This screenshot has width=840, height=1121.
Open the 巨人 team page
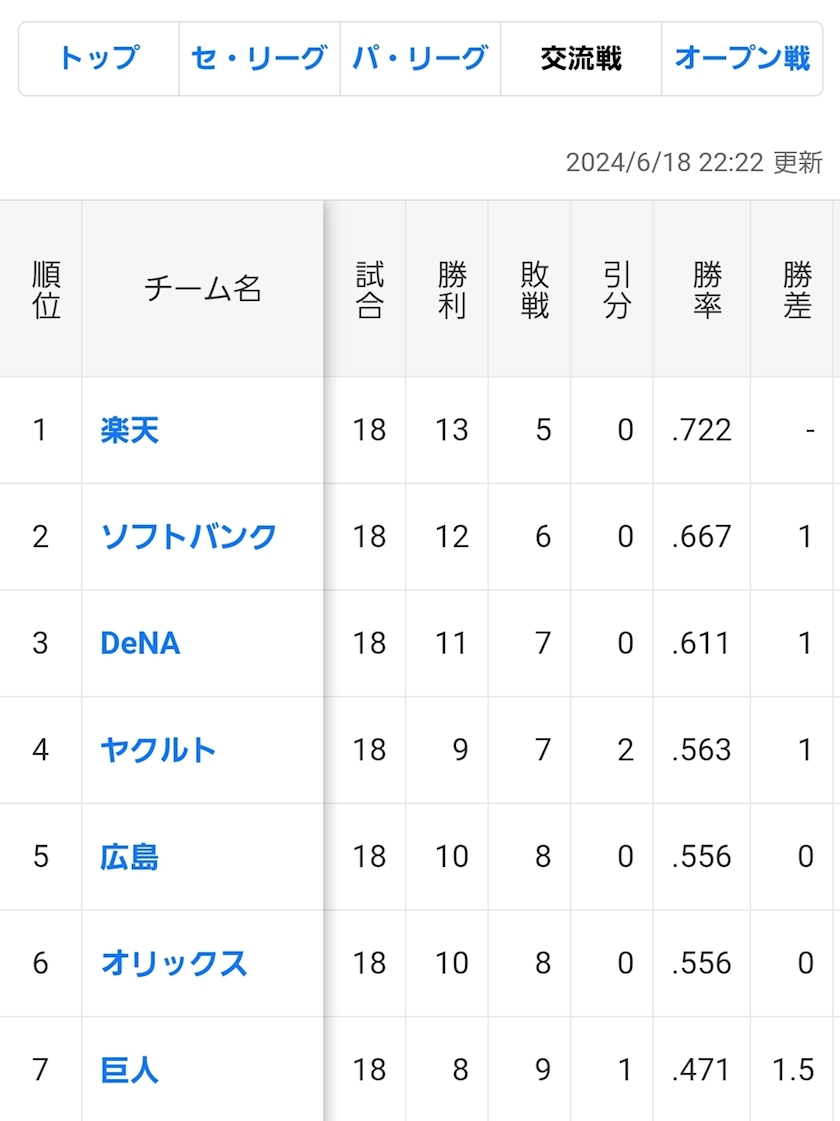pyautogui.click(x=130, y=1070)
